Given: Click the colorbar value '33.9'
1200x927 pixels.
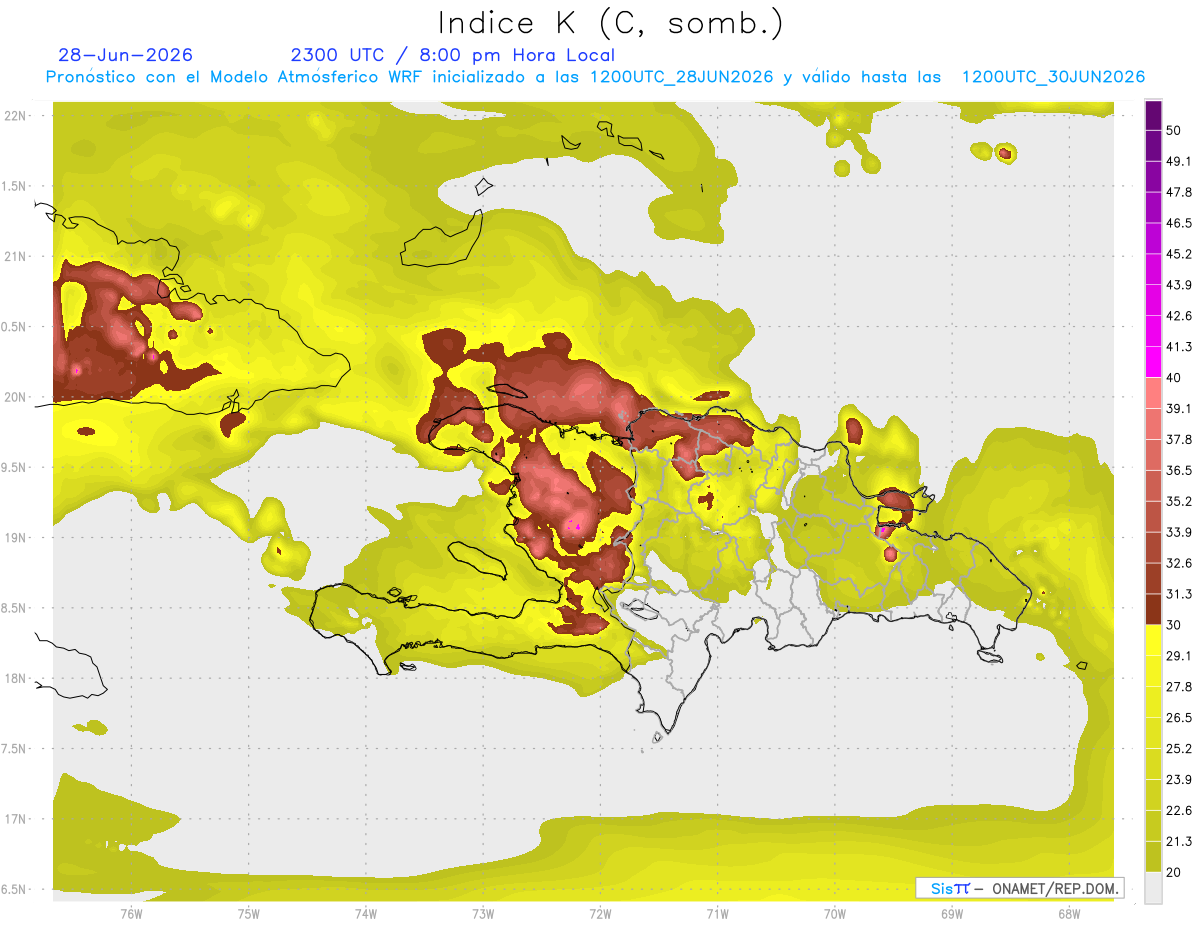Looking at the screenshot, I should point(1179,532).
